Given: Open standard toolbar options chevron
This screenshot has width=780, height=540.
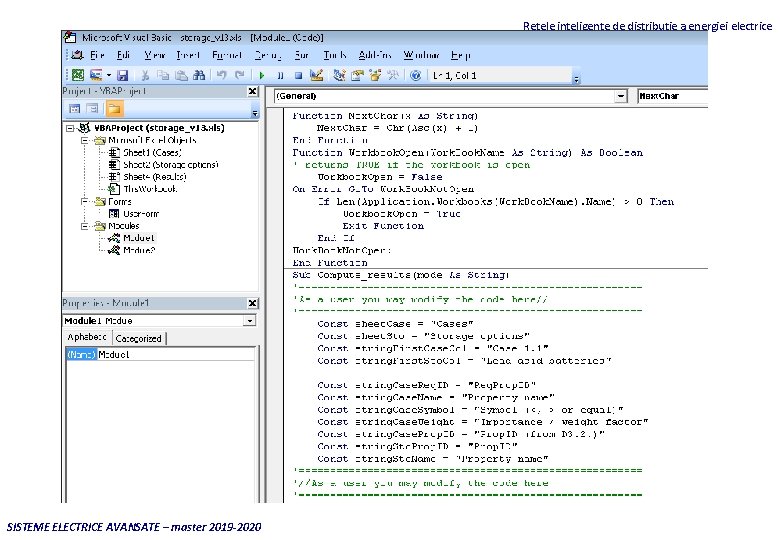Looking at the screenshot, I should click(x=577, y=79).
